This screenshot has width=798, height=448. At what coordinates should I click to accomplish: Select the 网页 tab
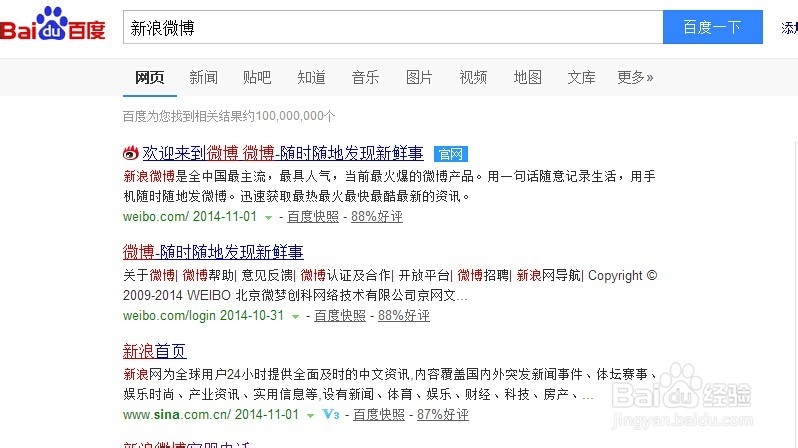coord(150,77)
